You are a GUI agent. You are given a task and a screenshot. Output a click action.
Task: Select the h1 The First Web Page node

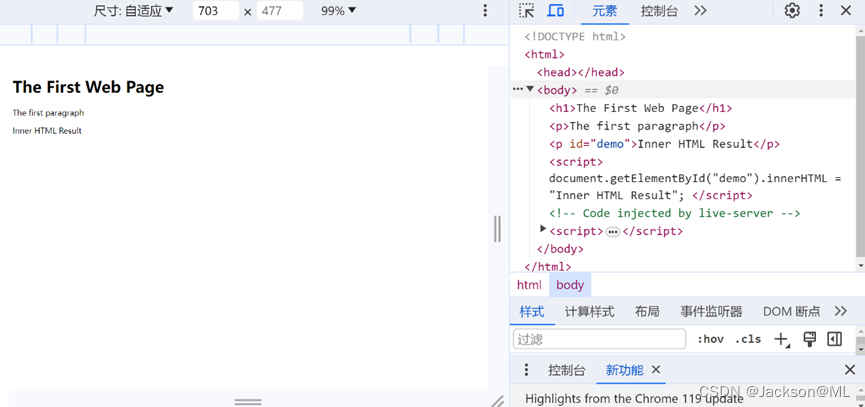click(x=640, y=108)
